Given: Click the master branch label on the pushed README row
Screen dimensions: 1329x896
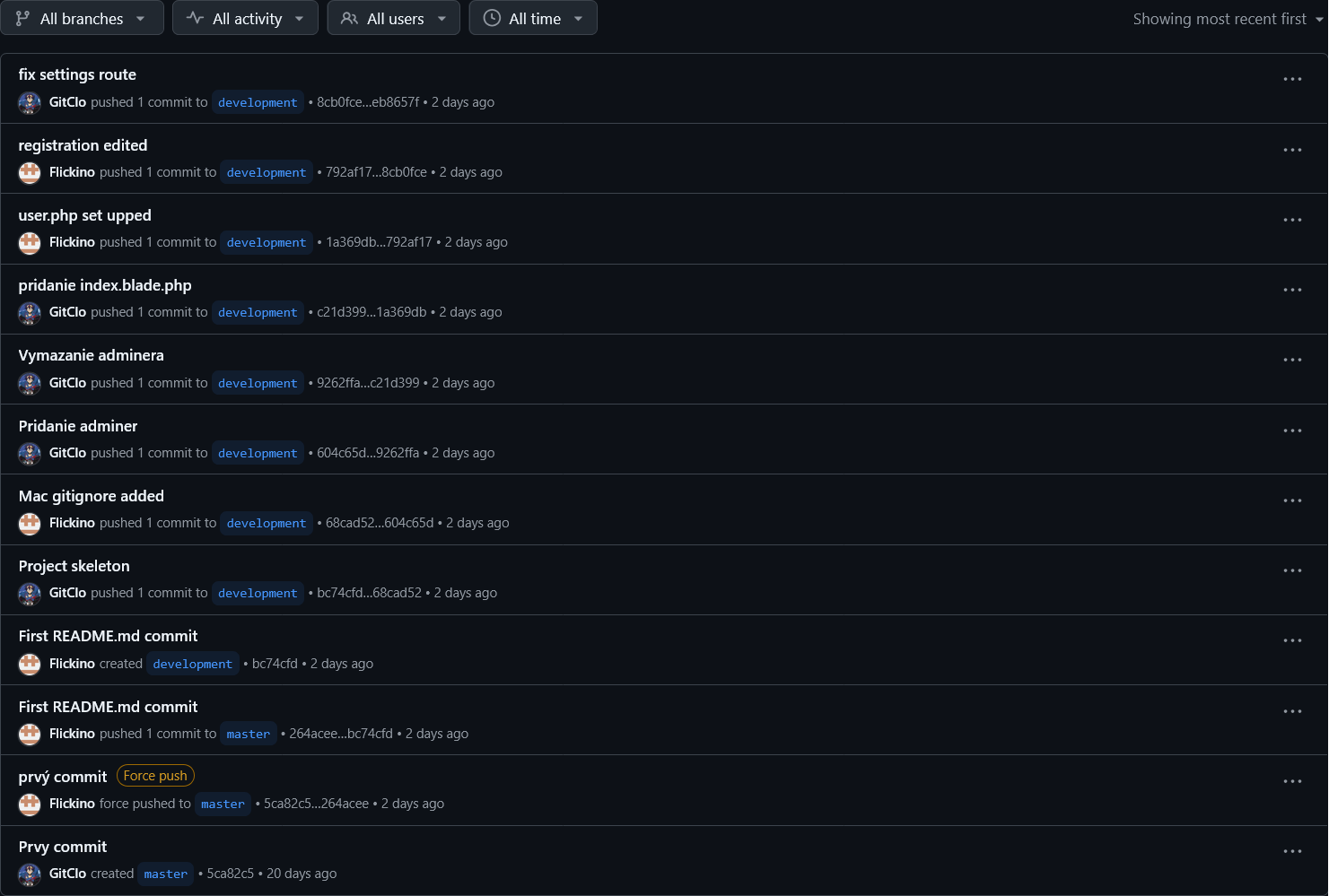Looking at the screenshot, I should pos(248,734).
